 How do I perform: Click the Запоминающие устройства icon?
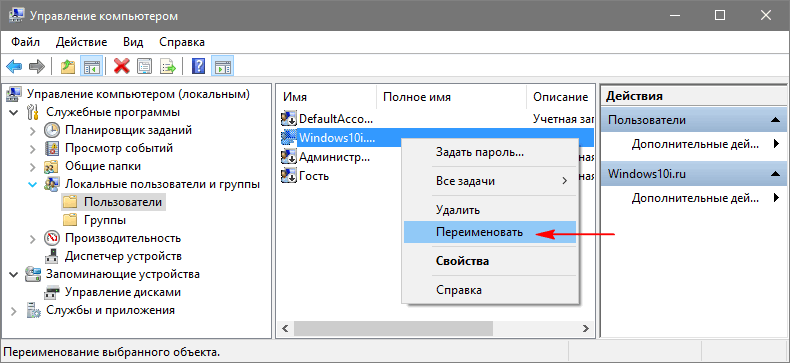pos(33,274)
